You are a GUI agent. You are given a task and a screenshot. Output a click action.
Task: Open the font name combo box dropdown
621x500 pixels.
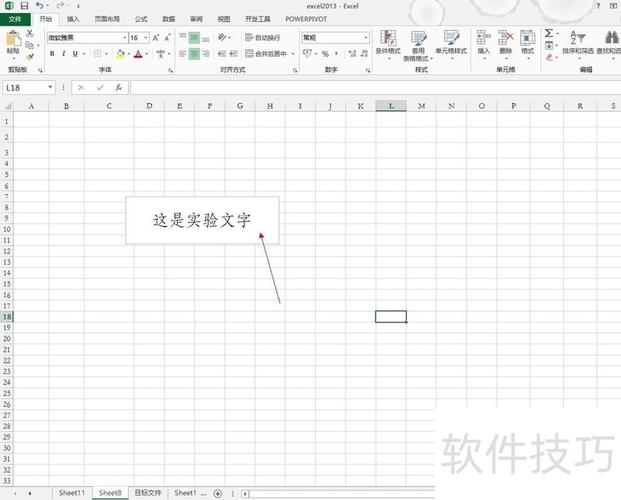click(x=125, y=38)
